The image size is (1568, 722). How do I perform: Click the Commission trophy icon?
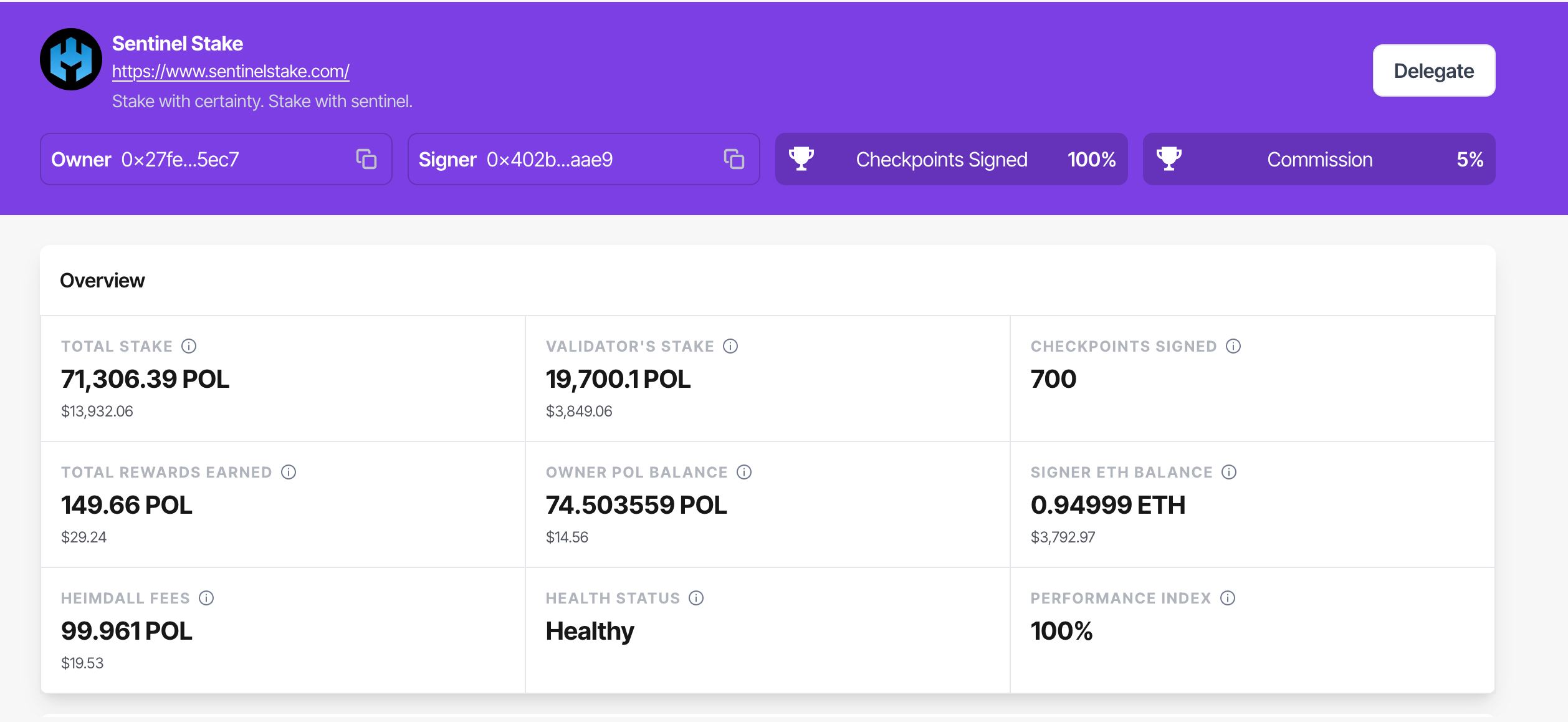point(1169,159)
